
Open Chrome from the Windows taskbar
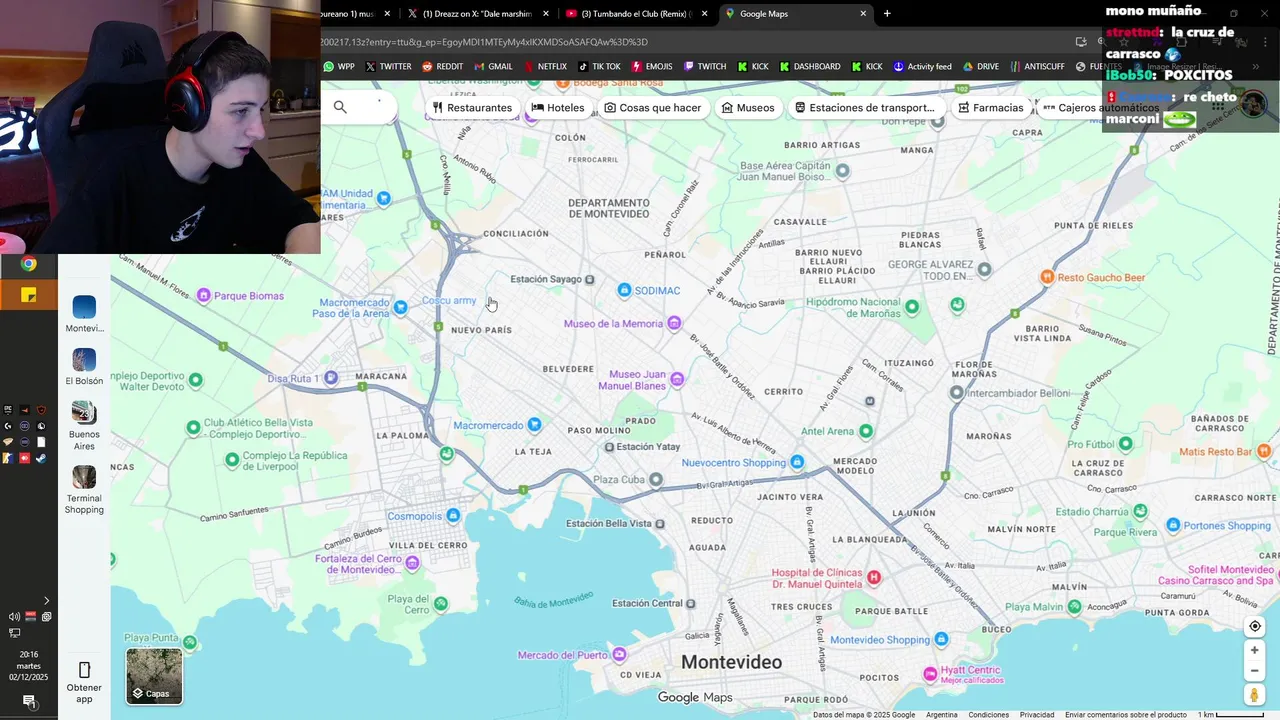(28, 264)
